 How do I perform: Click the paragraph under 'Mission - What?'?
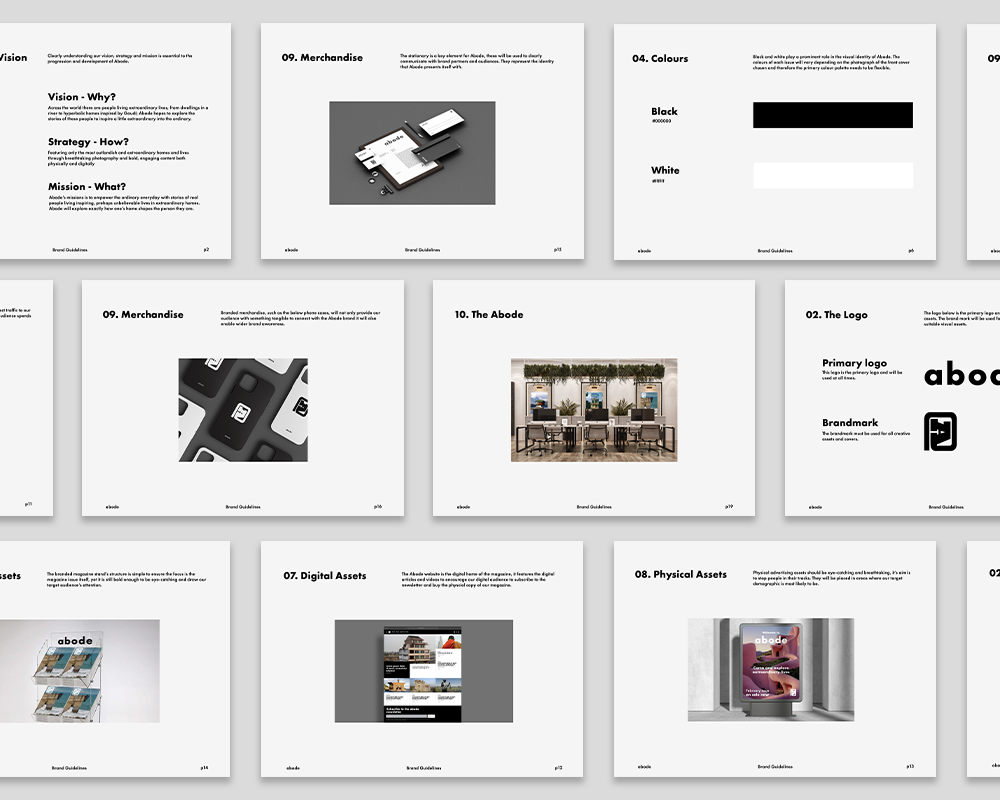124,203
